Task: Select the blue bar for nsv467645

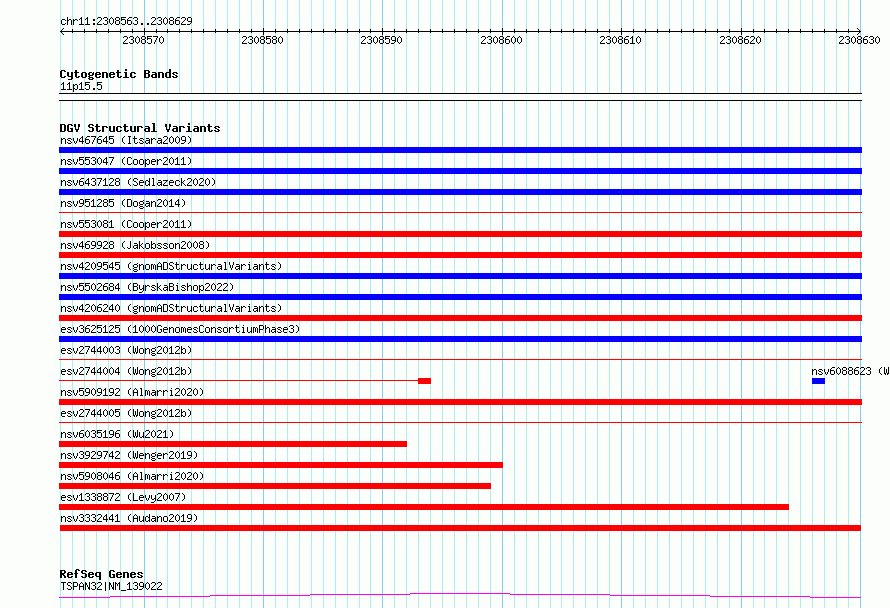Action: (460, 150)
